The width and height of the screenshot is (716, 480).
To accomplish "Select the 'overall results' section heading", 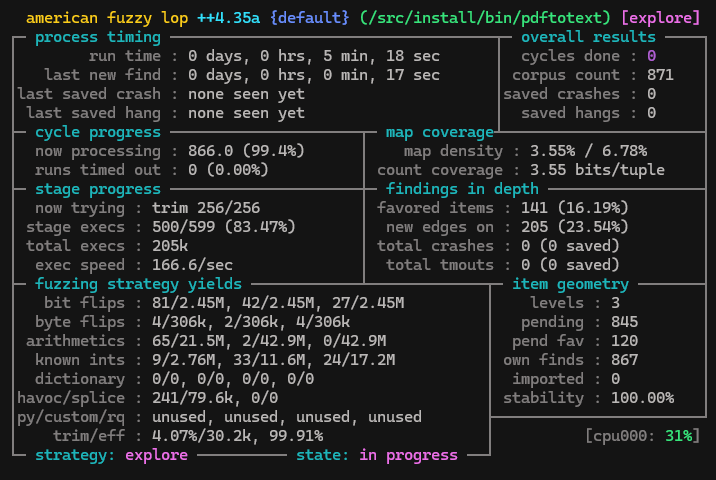I will tap(588, 37).
